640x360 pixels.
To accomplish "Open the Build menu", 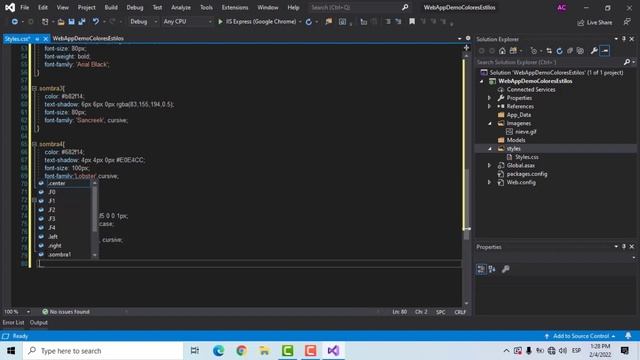I will pyautogui.click(x=111, y=7).
